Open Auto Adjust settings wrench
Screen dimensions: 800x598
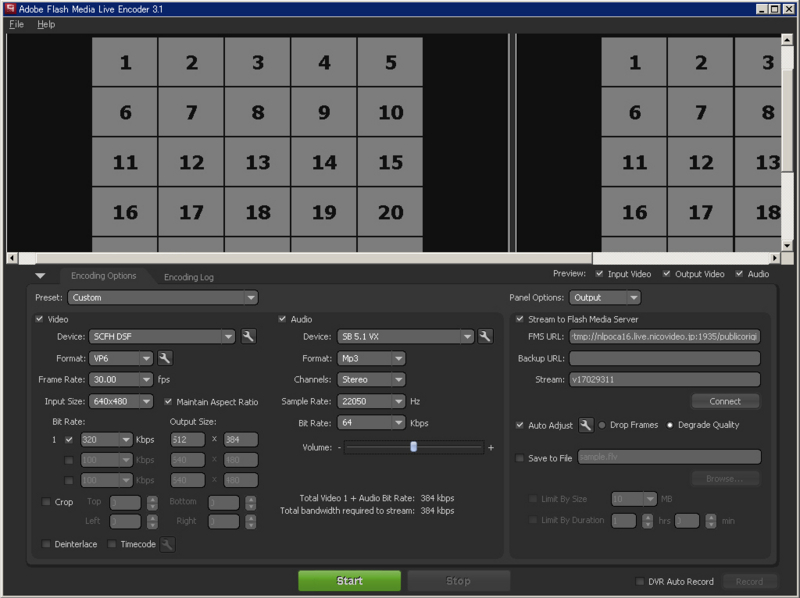586,425
